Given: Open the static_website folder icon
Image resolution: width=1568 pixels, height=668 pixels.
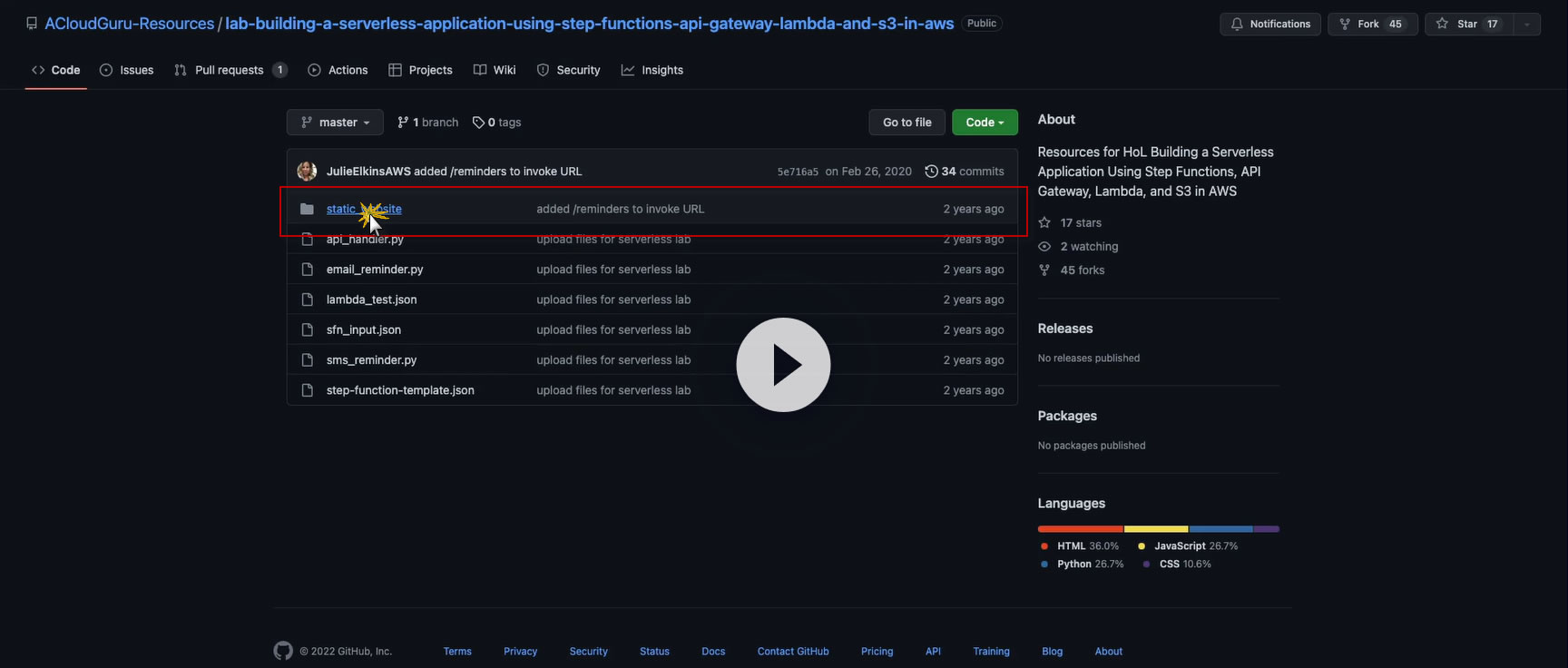Looking at the screenshot, I should [x=307, y=209].
